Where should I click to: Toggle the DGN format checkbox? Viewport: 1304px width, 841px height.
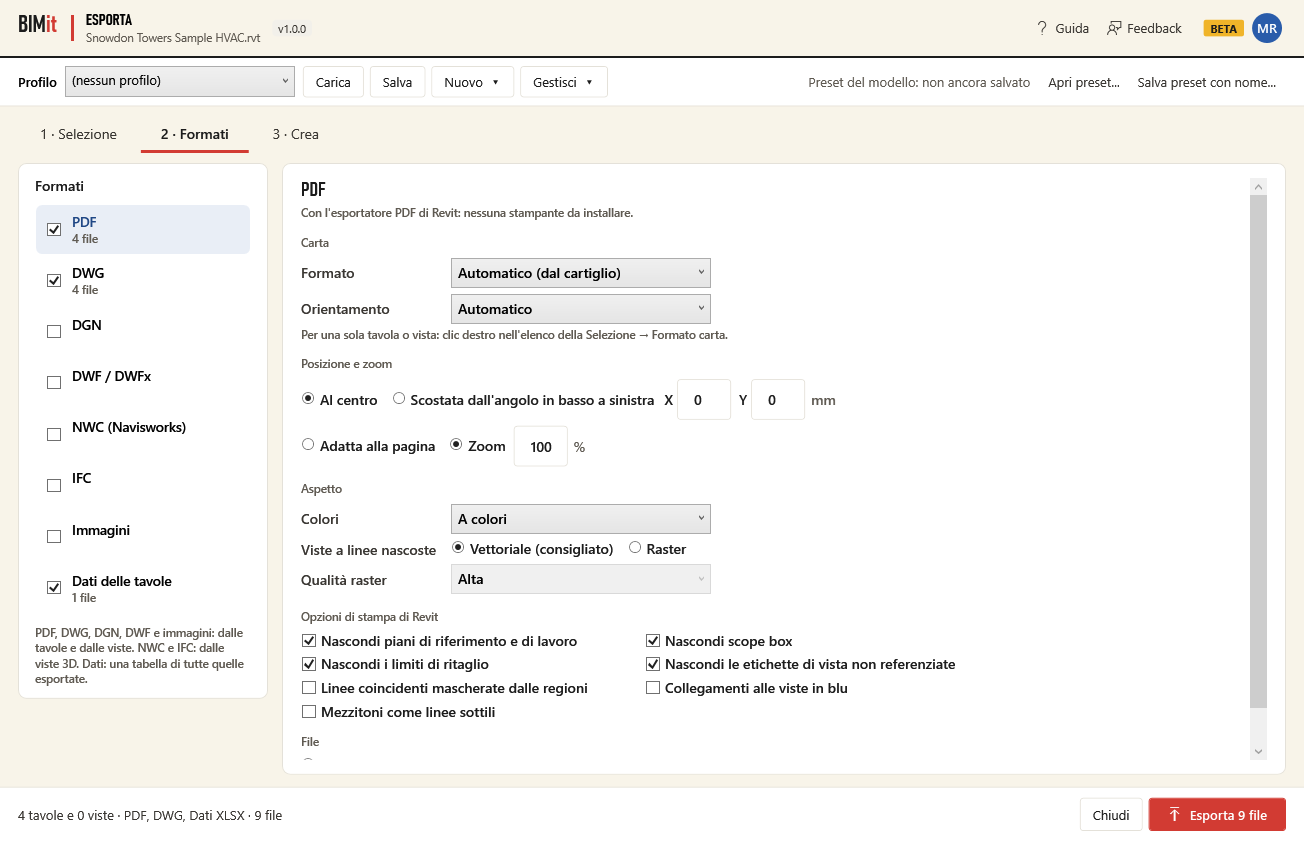[x=54, y=331]
